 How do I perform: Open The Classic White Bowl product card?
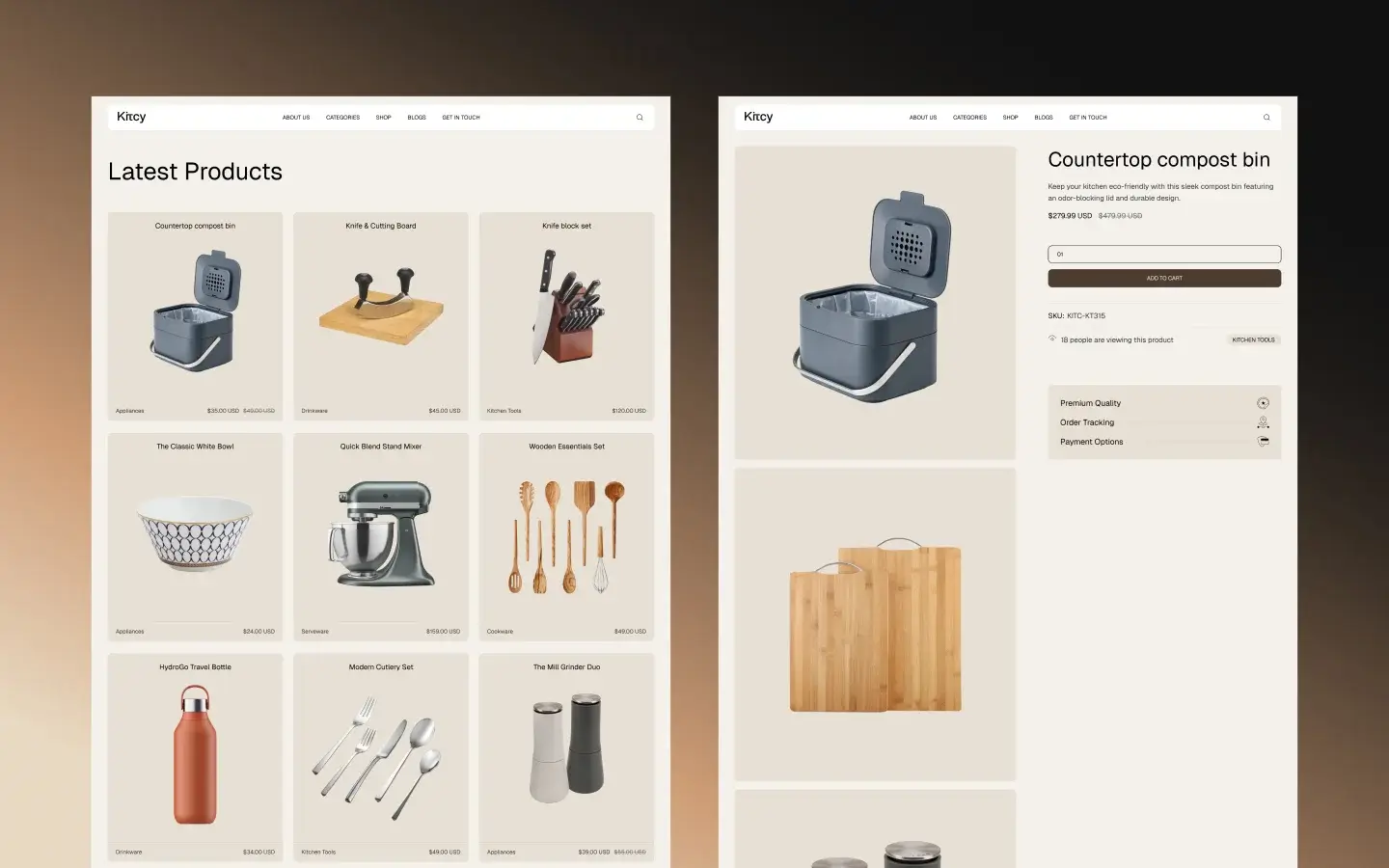click(196, 537)
